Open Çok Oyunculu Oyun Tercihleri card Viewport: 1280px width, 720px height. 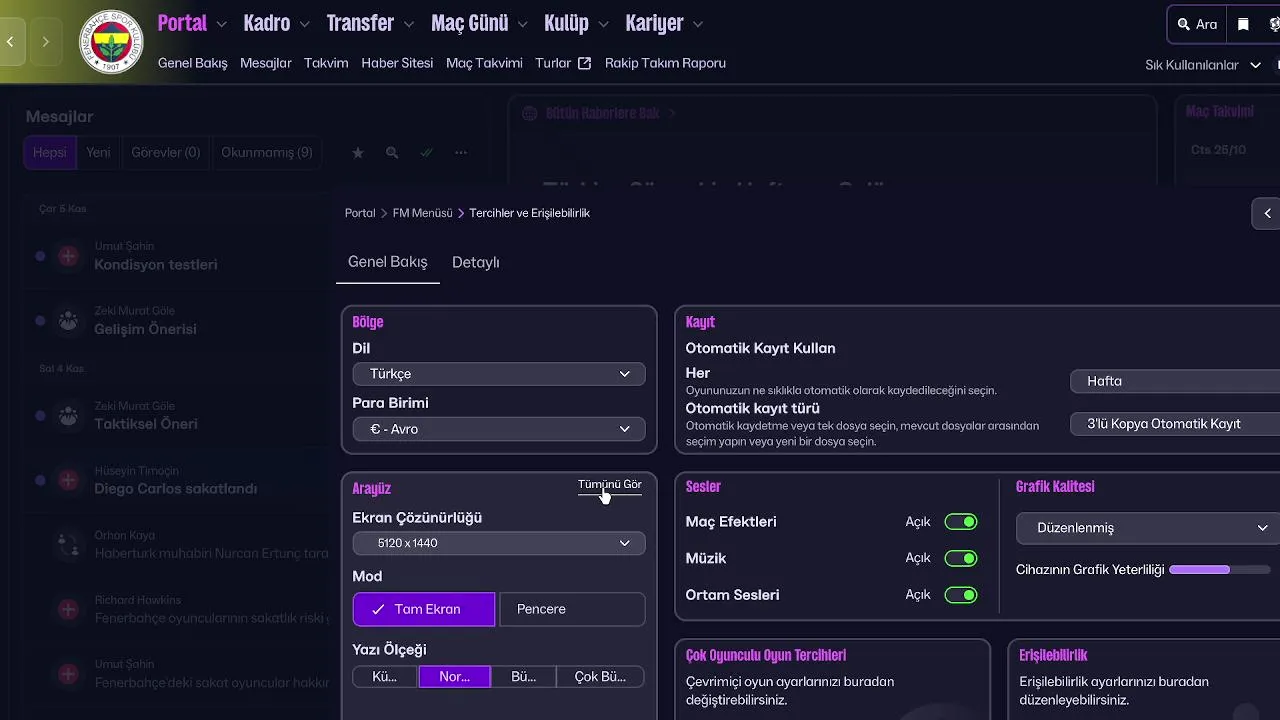coord(832,680)
